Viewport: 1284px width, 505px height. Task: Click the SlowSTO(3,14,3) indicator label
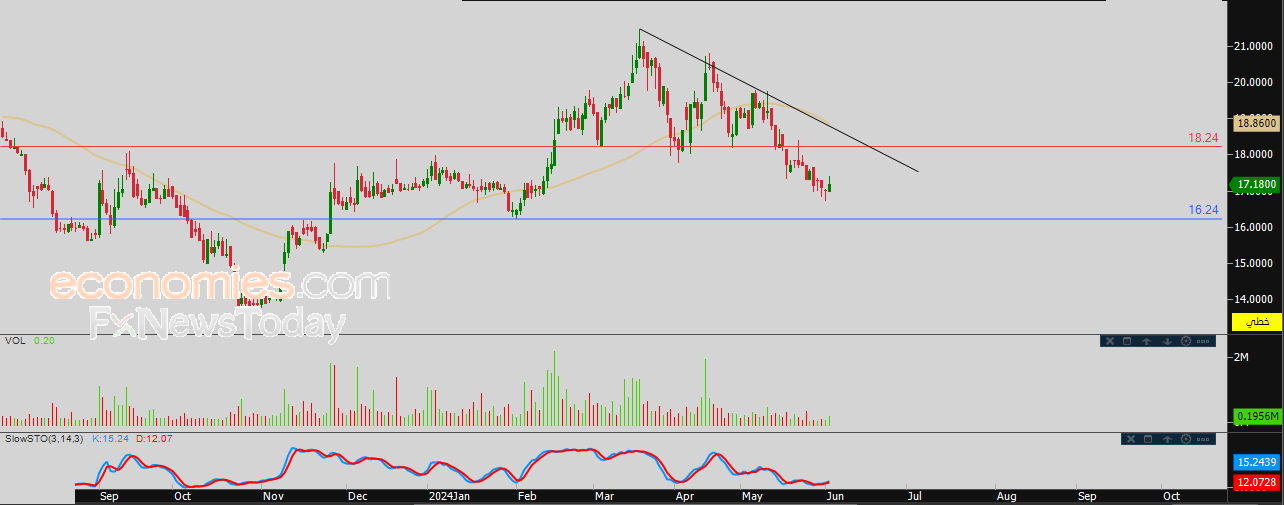[x=46, y=439]
